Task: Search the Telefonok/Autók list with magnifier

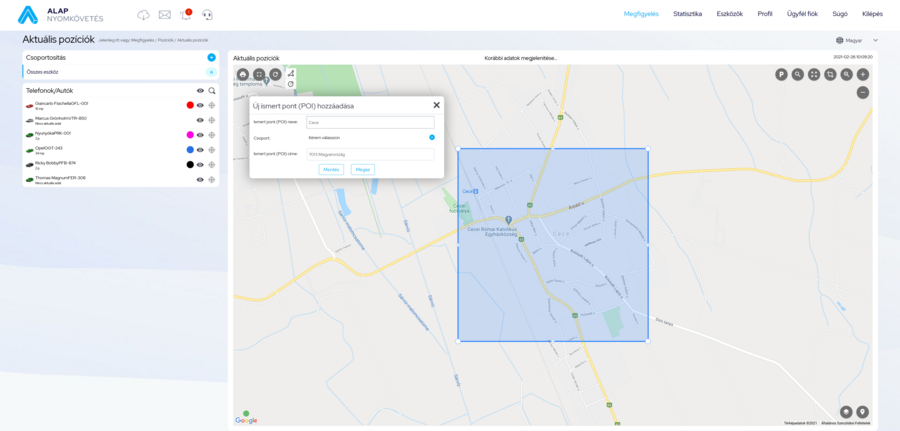Action: (212, 90)
